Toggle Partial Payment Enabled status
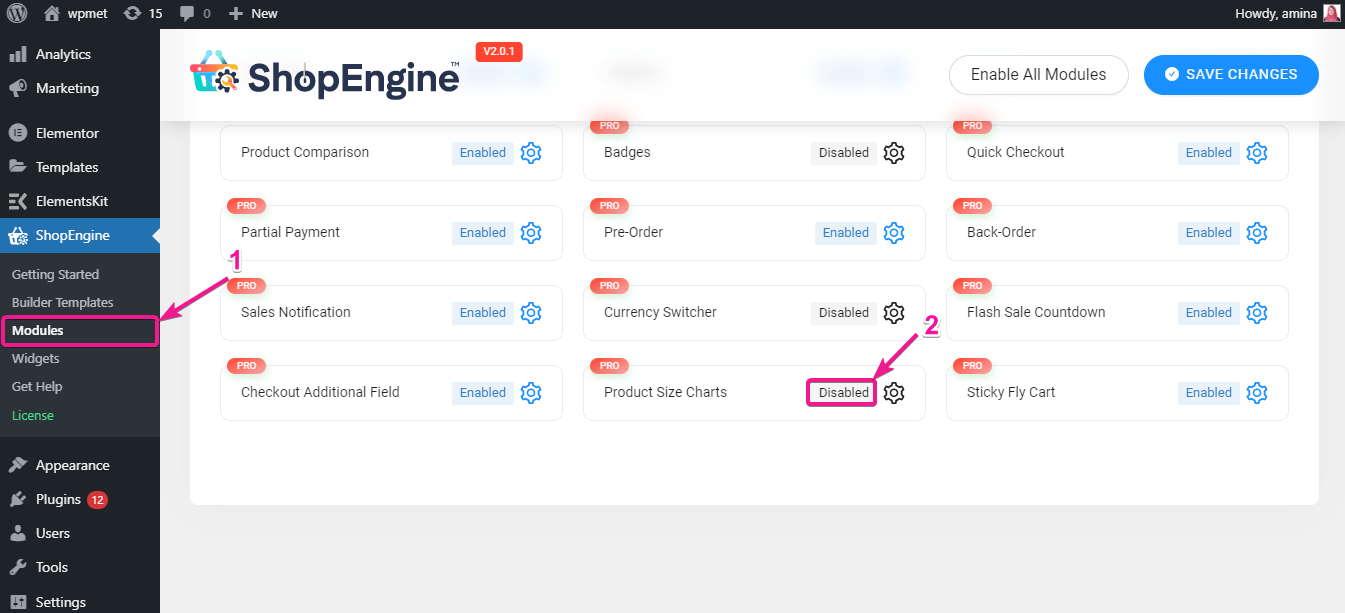 pyautogui.click(x=483, y=233)
